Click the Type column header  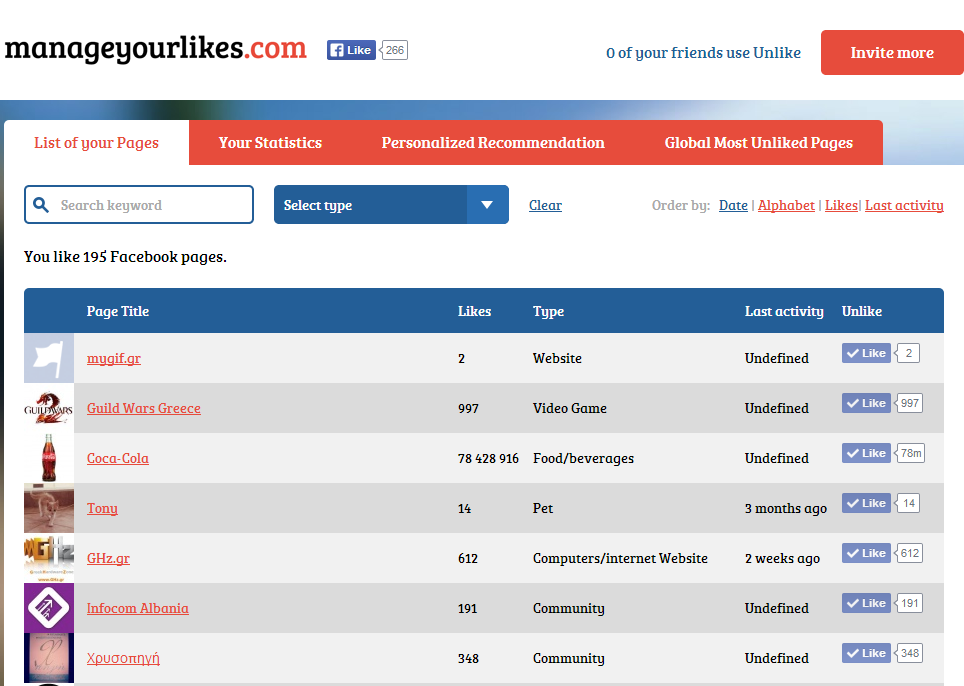click(x=548, y=312)
